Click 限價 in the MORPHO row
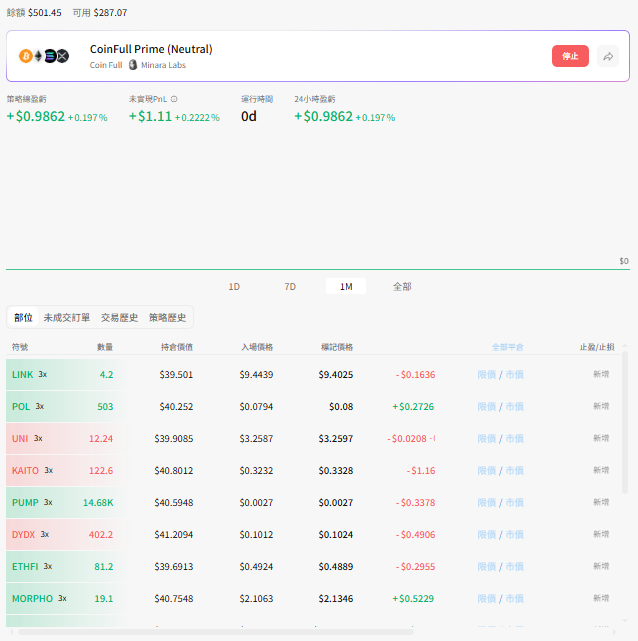Image resolution: width=638 pixels, height=641 pixels. tap(487, 598)
